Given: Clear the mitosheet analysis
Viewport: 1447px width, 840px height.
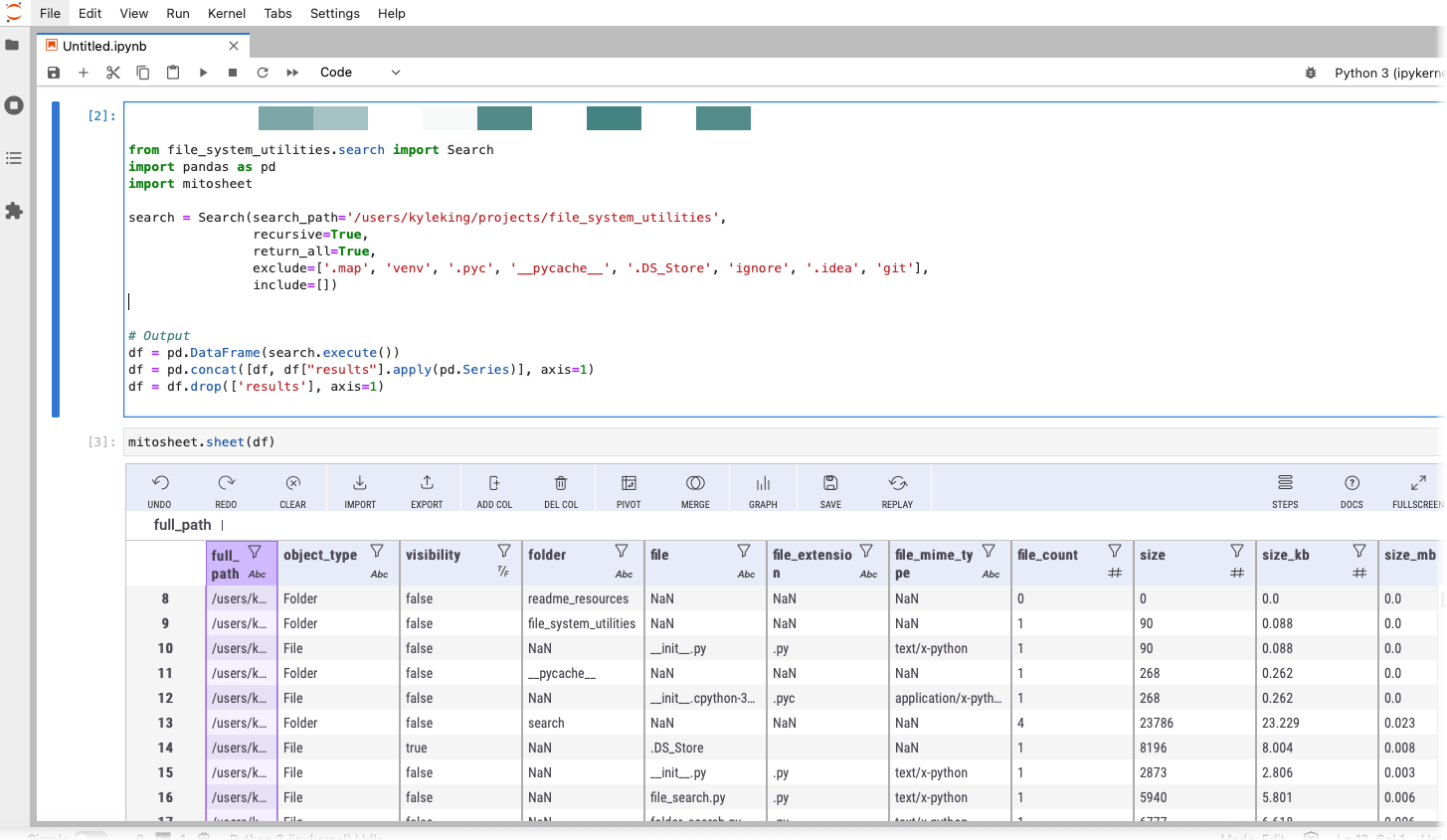Looking at the screenshot, I should (292, 491).
